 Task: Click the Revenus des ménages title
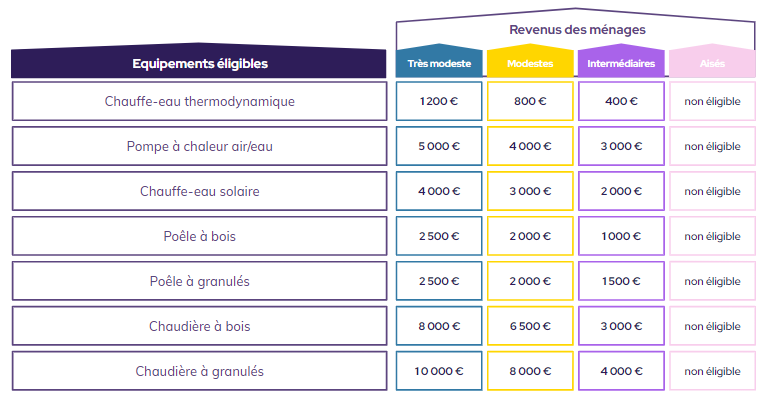(577, 29)
